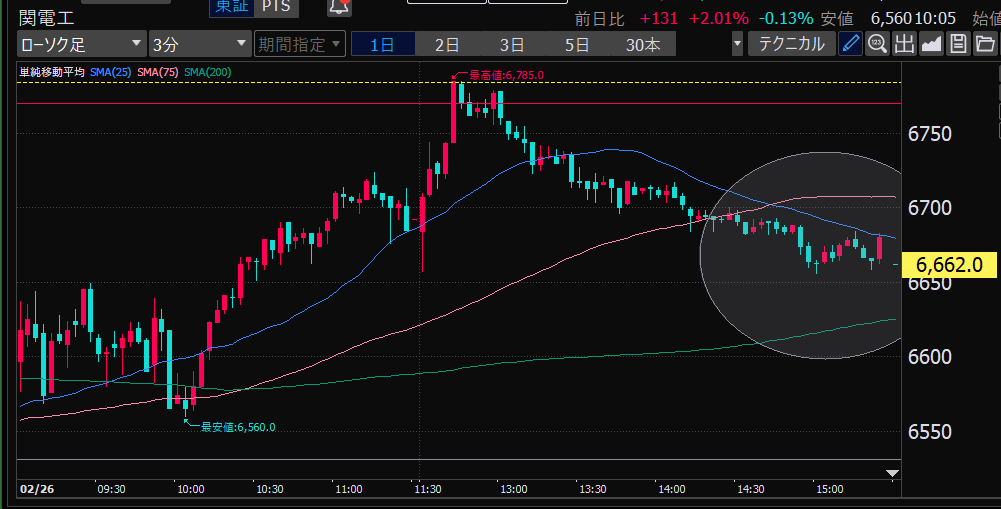The image size is (1001, 509).
Task: Click the small triangle below price axis
Action: [893, 473]
